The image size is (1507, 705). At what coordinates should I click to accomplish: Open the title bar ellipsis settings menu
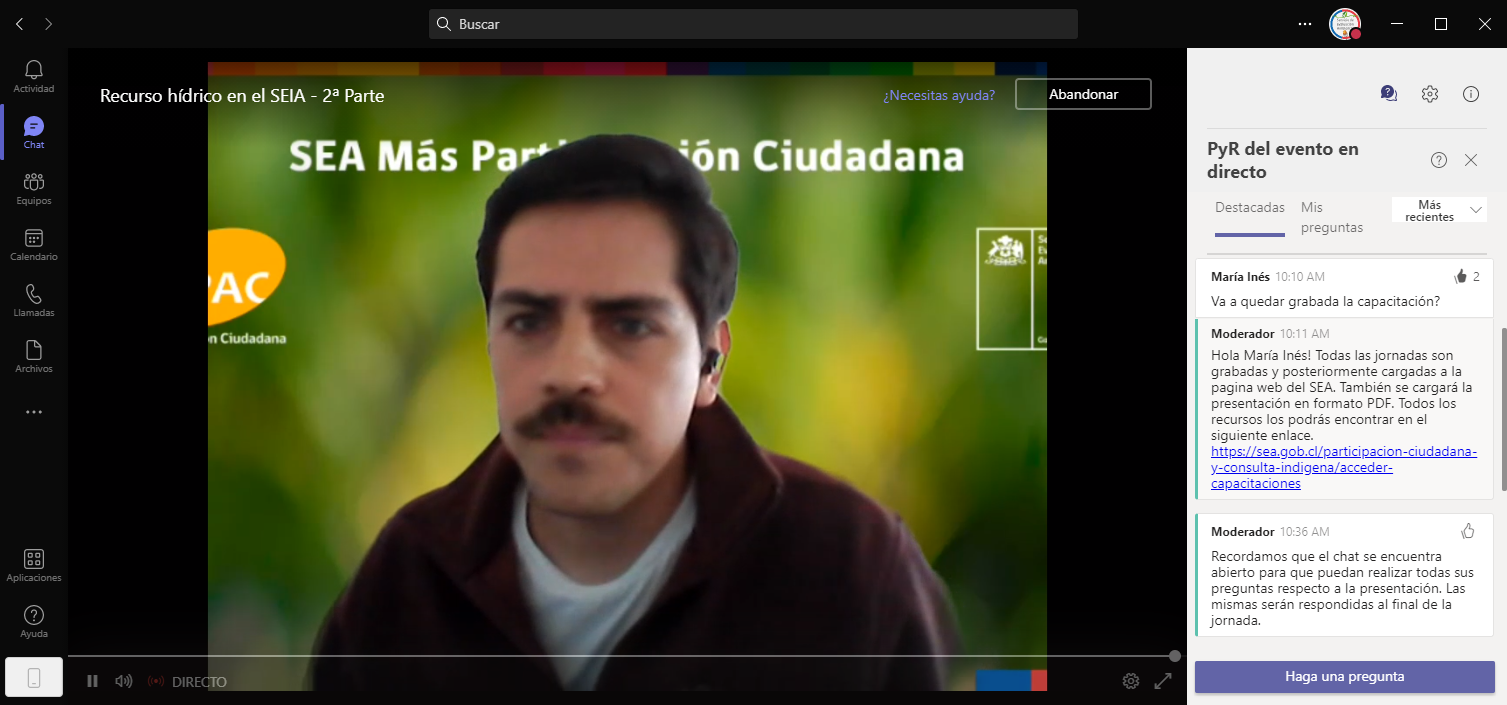click(1304, 24)
